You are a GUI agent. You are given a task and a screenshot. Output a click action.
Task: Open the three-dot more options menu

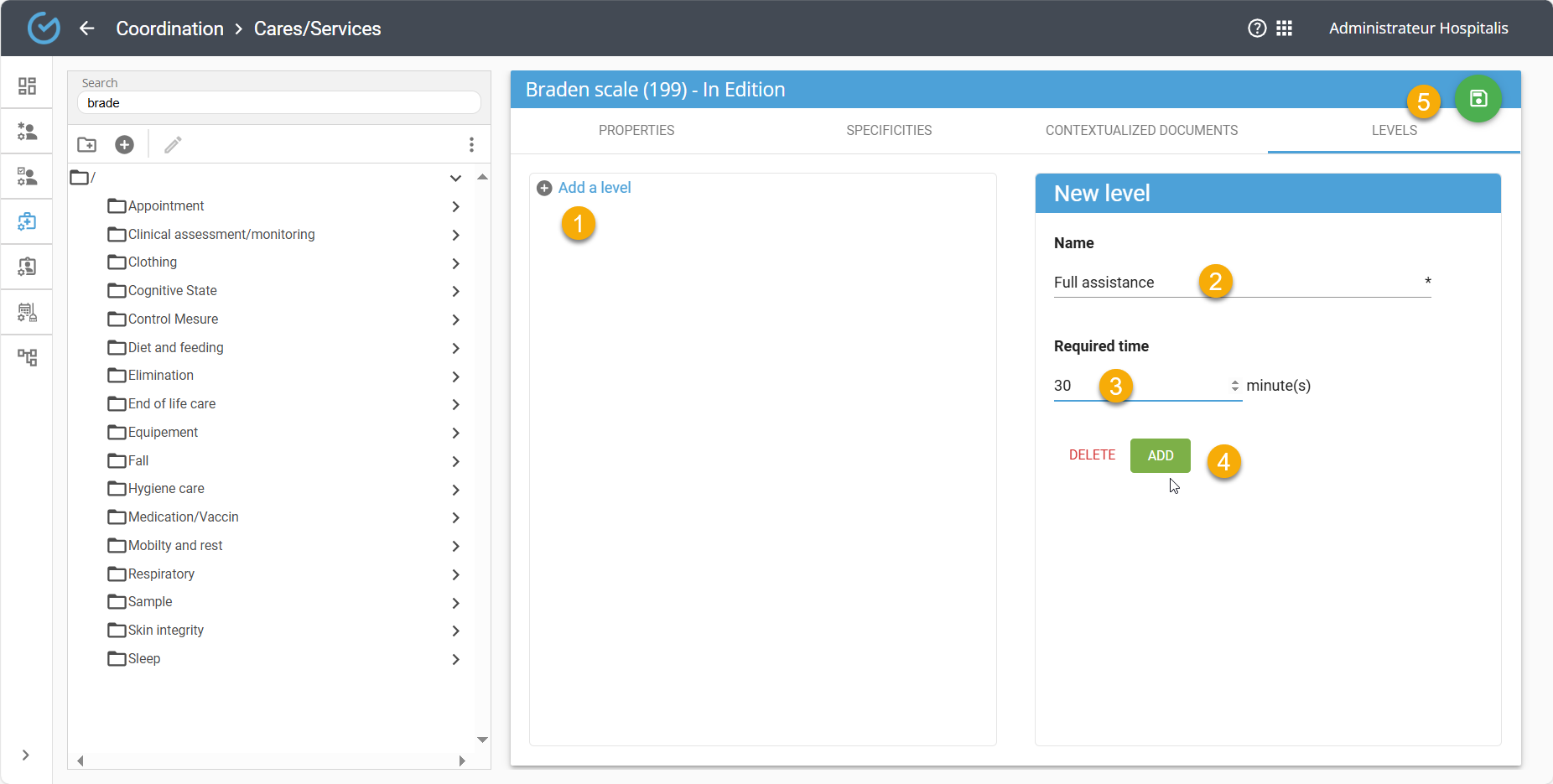click(x=471, y=145)
